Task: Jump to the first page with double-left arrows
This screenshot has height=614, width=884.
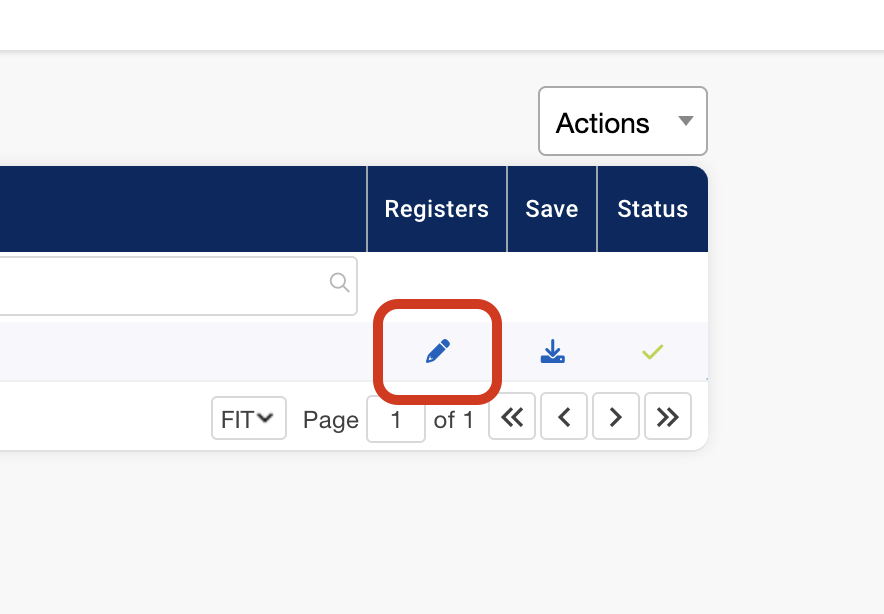Action: [512, 418]
